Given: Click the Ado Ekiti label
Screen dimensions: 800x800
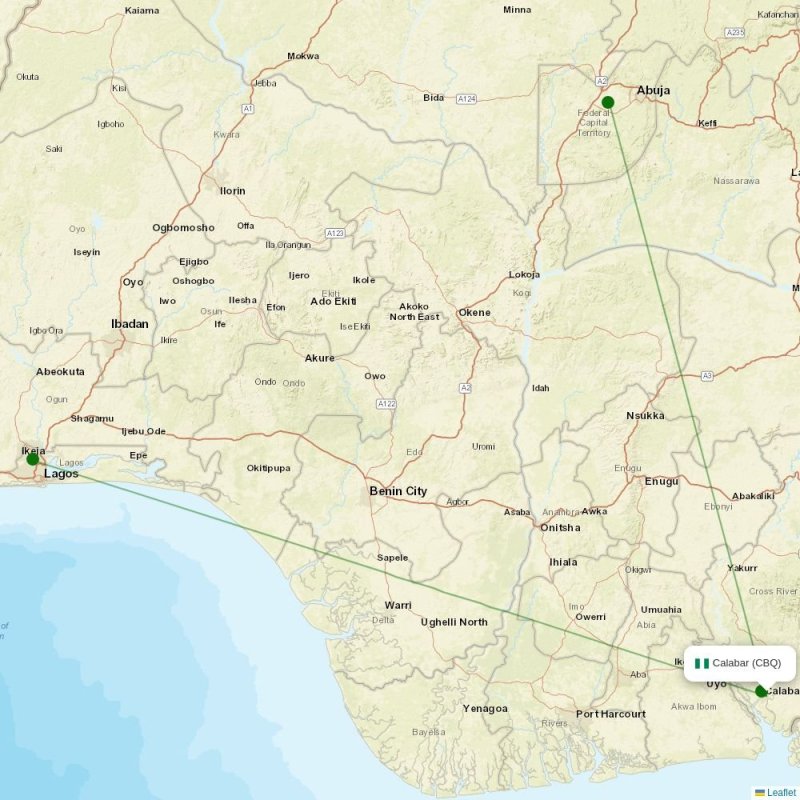Looking at the screenshot, I should click(333, 302).
